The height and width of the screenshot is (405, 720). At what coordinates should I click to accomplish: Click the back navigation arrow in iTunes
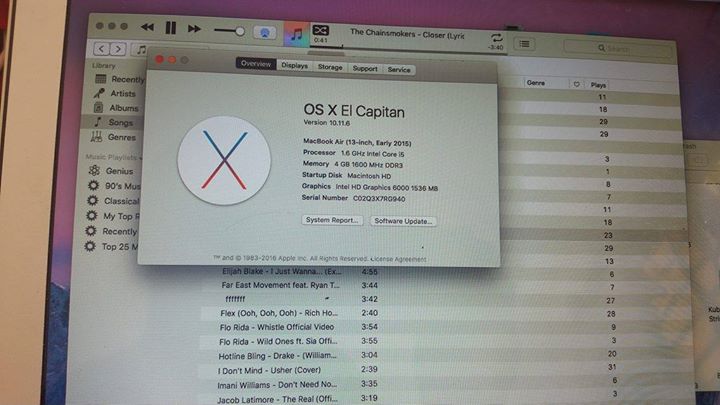click(x=100, y=48)
